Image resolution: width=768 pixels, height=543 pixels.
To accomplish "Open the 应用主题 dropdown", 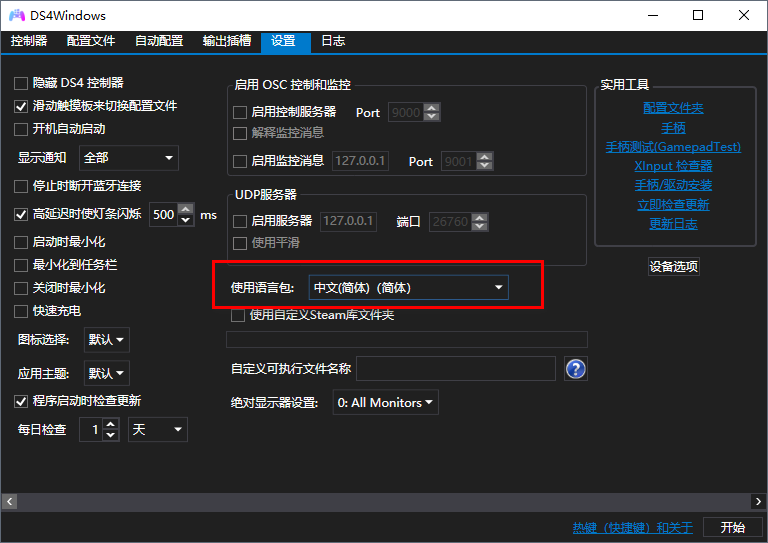I will pos(107,374).
